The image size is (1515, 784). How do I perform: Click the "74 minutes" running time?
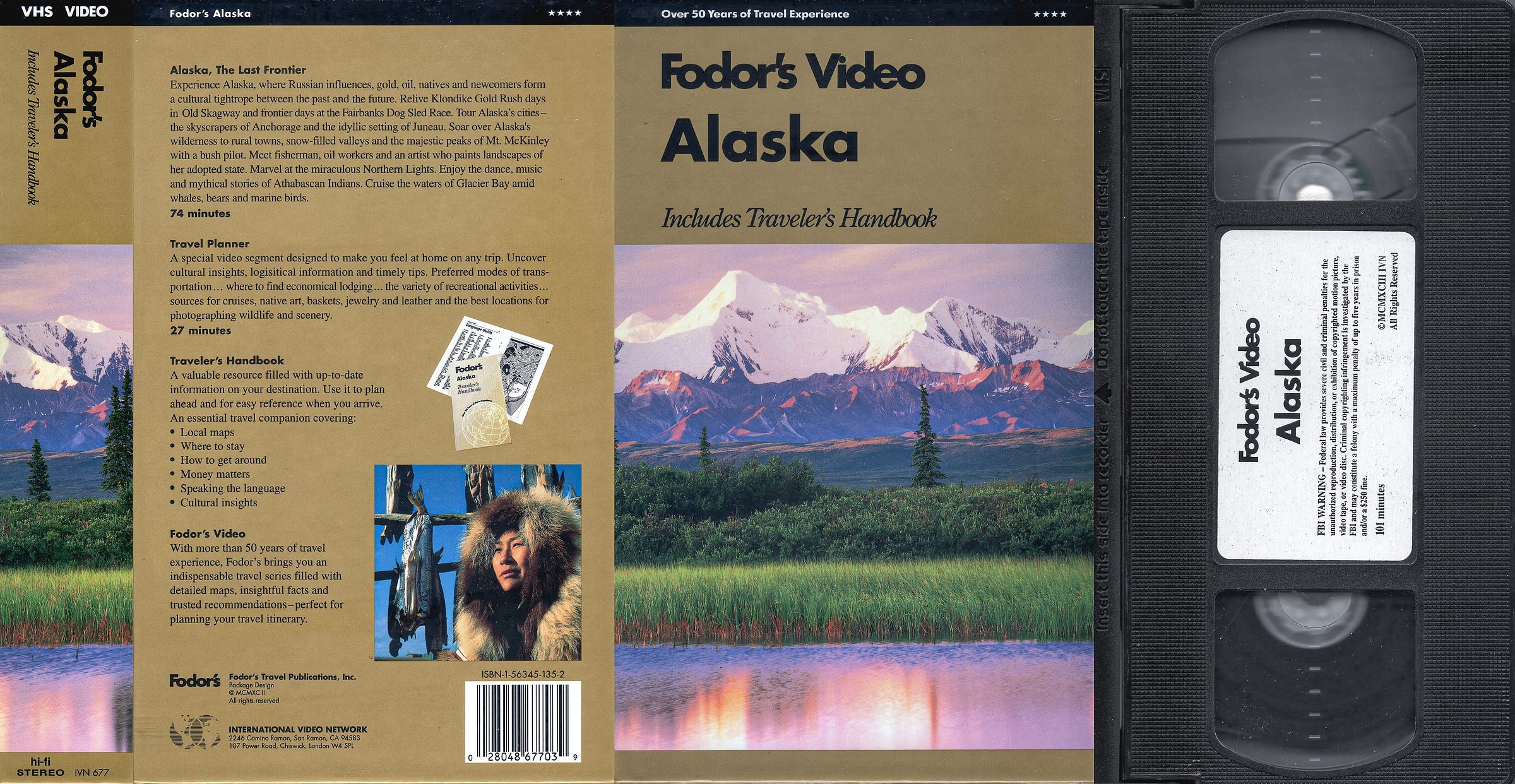coord(200,213)
